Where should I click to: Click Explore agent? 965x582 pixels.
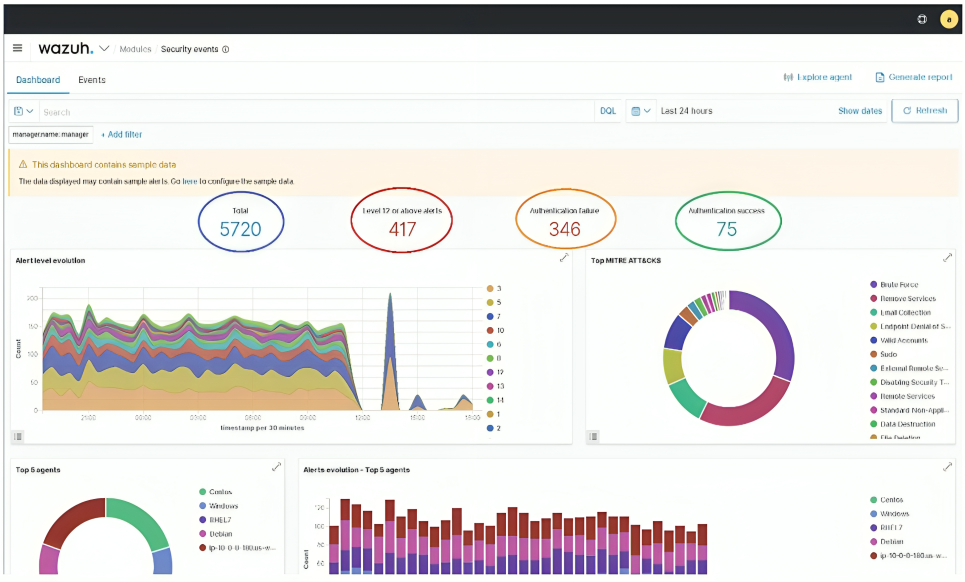click(817, 77)
